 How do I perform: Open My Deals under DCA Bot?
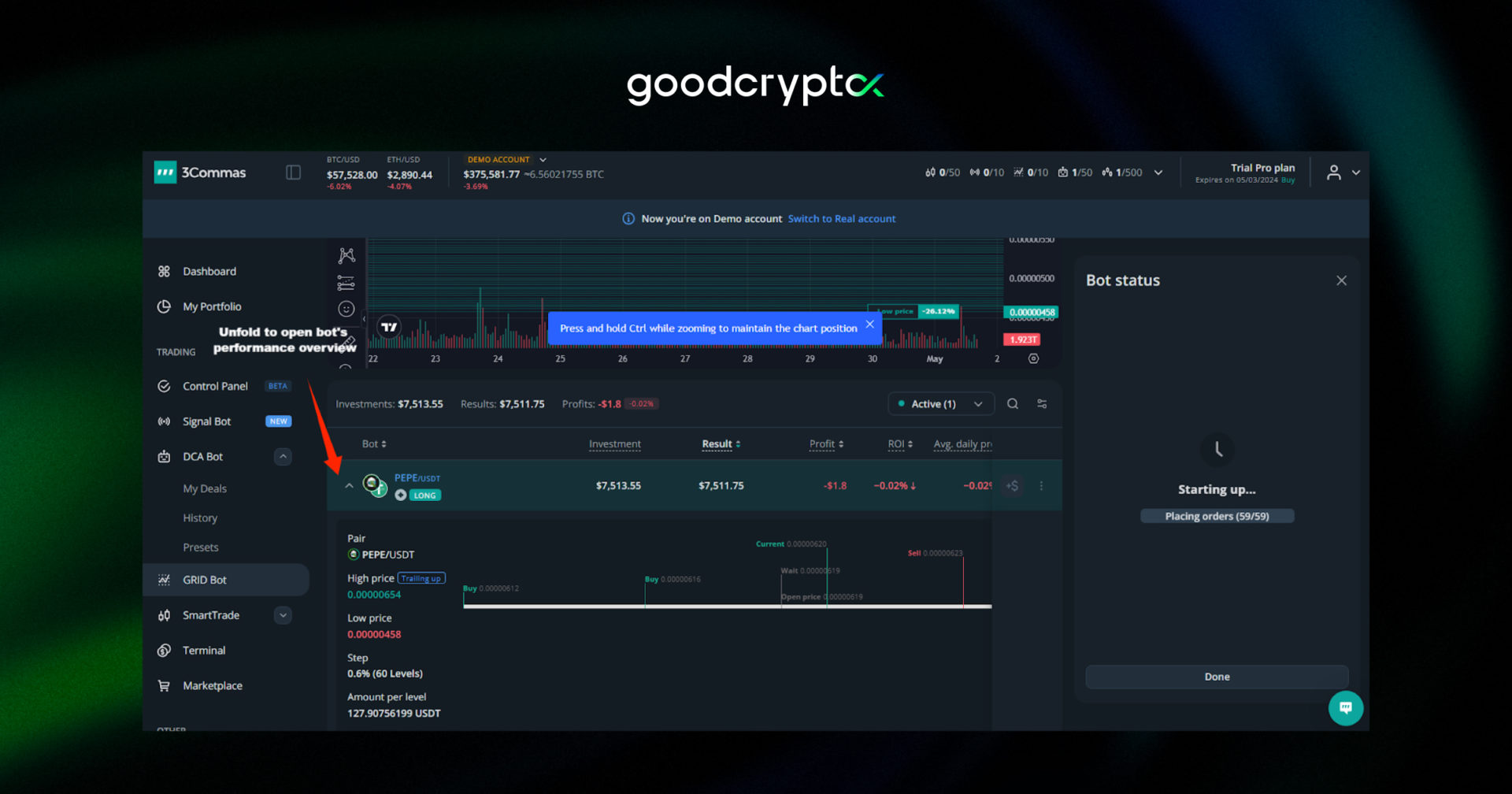tap(204, 488)
